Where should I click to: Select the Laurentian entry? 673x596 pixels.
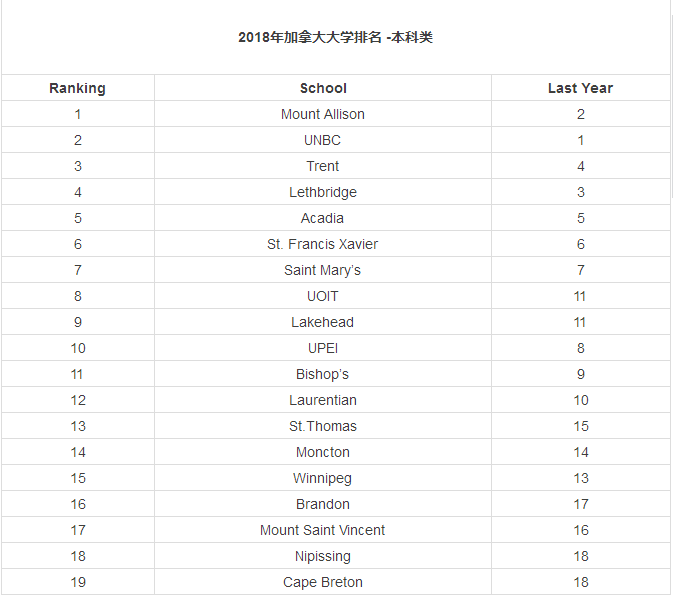[323, 400]
